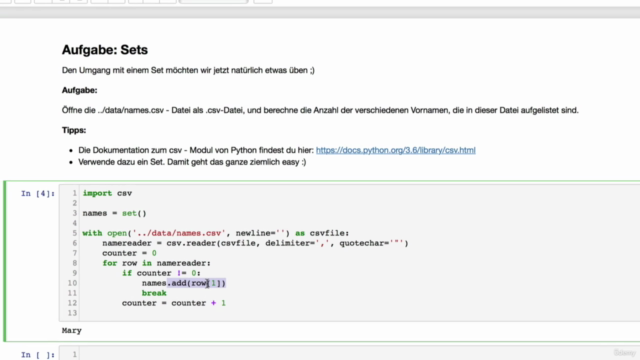Image resolution: width=640 pixels, height=360 pixels.
Task: Click the bold 'Aufgabe:' label
Action: (80, 90)
